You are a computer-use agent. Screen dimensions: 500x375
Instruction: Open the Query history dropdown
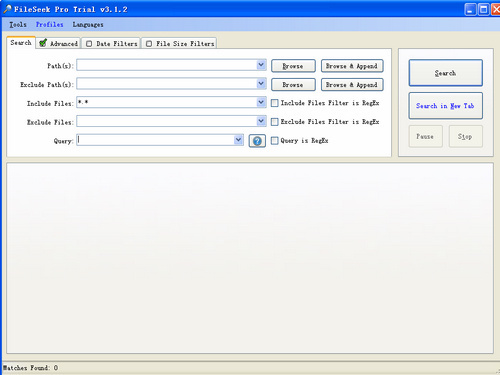238,140
